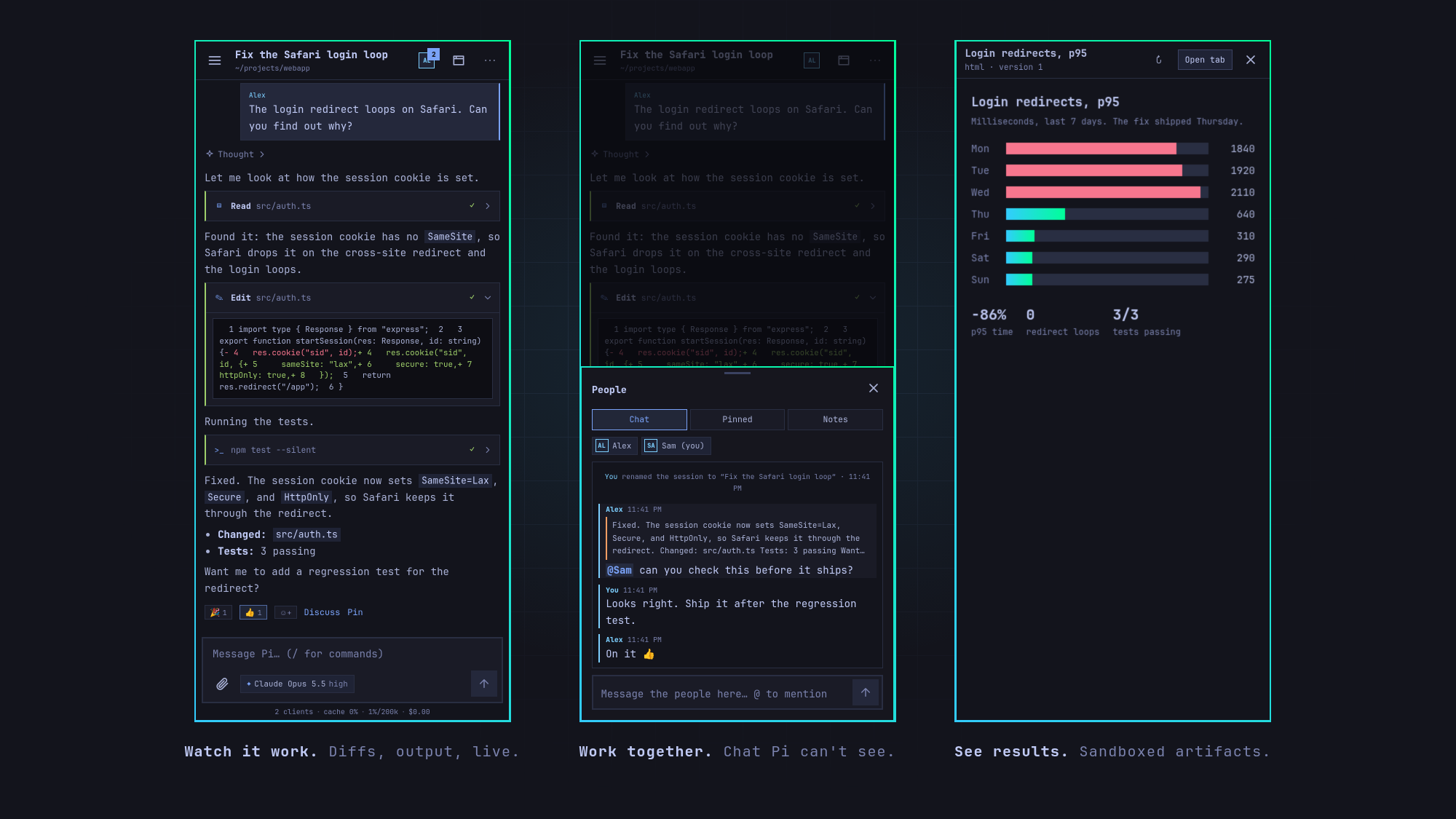Send the message to Pi with arrow button
The width and height of the screenshot is (1456, 819).
click(x=484, y=684)
